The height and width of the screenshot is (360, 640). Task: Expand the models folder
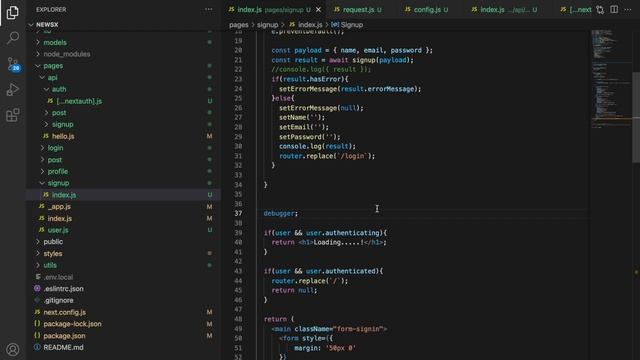coord(55,42)
